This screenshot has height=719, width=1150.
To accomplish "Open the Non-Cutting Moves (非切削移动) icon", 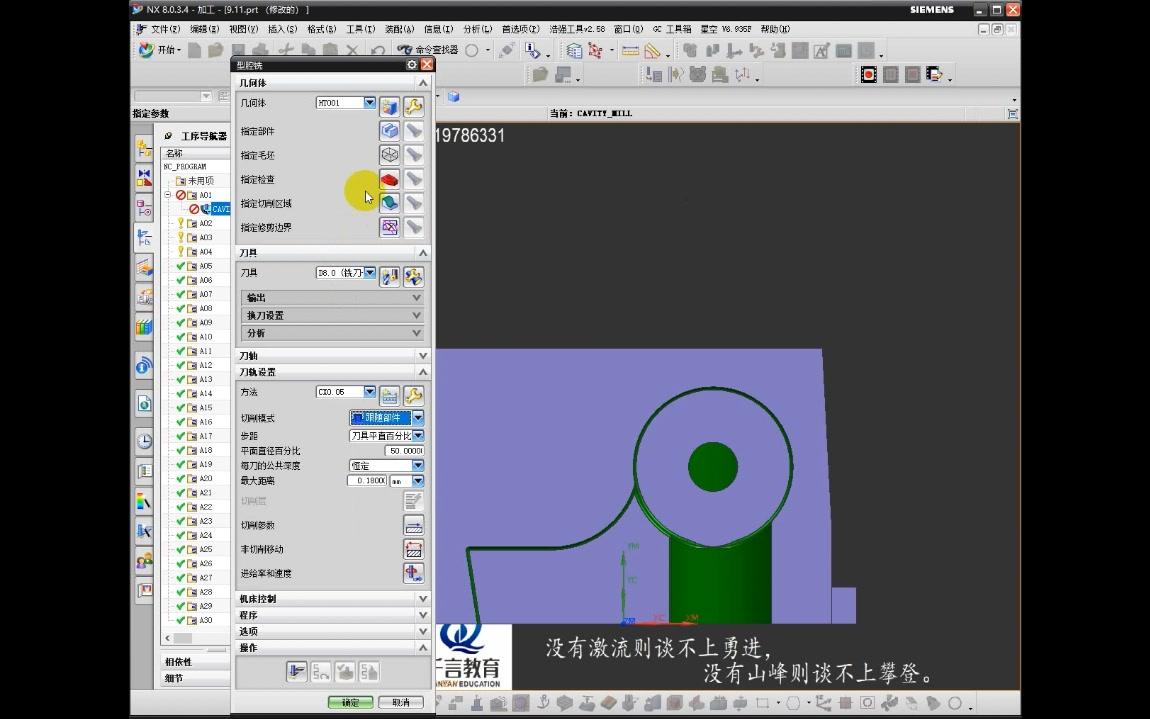I will coord(413,548).
